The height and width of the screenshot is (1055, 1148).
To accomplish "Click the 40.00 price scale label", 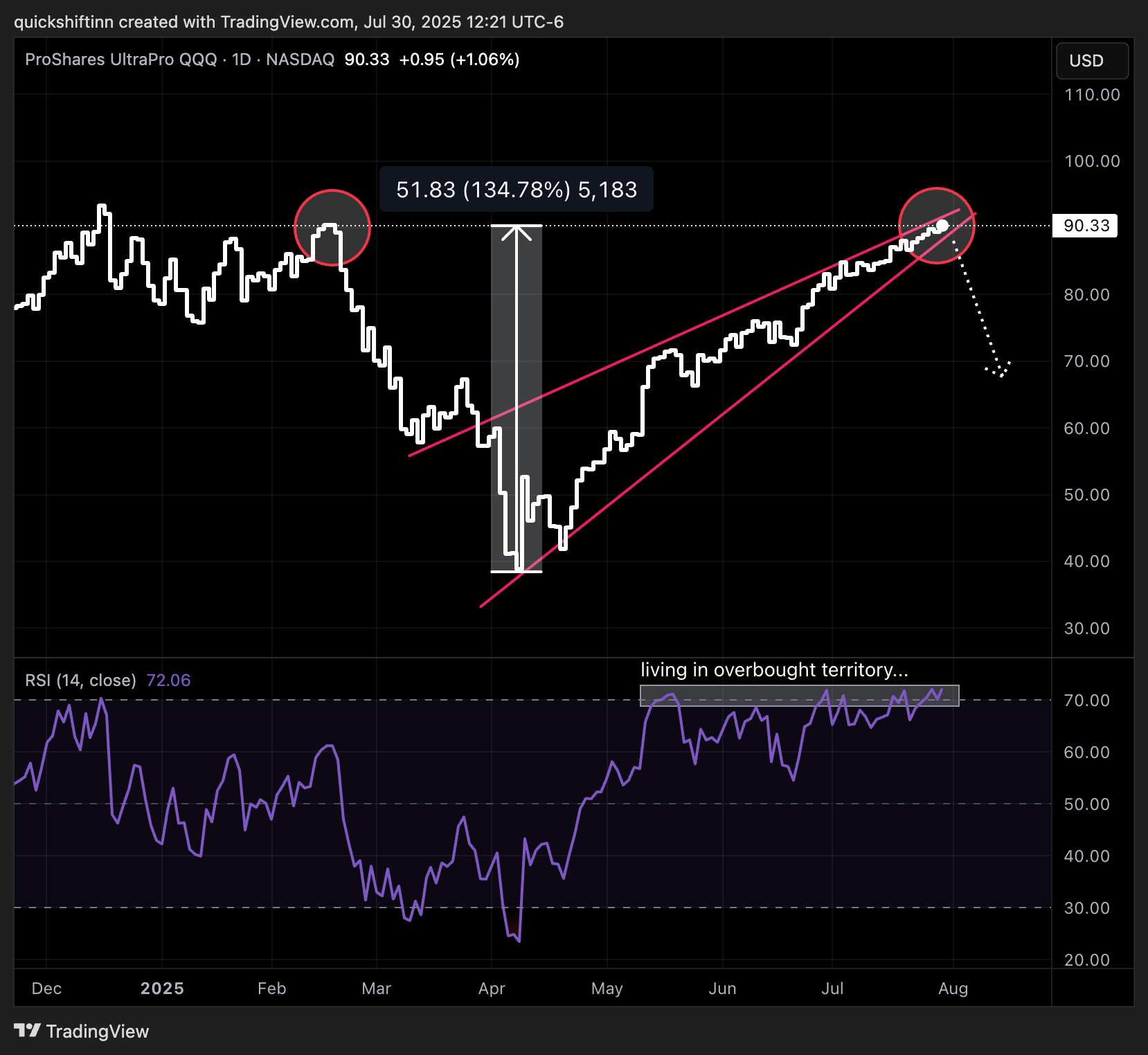I will point(1086,561).
